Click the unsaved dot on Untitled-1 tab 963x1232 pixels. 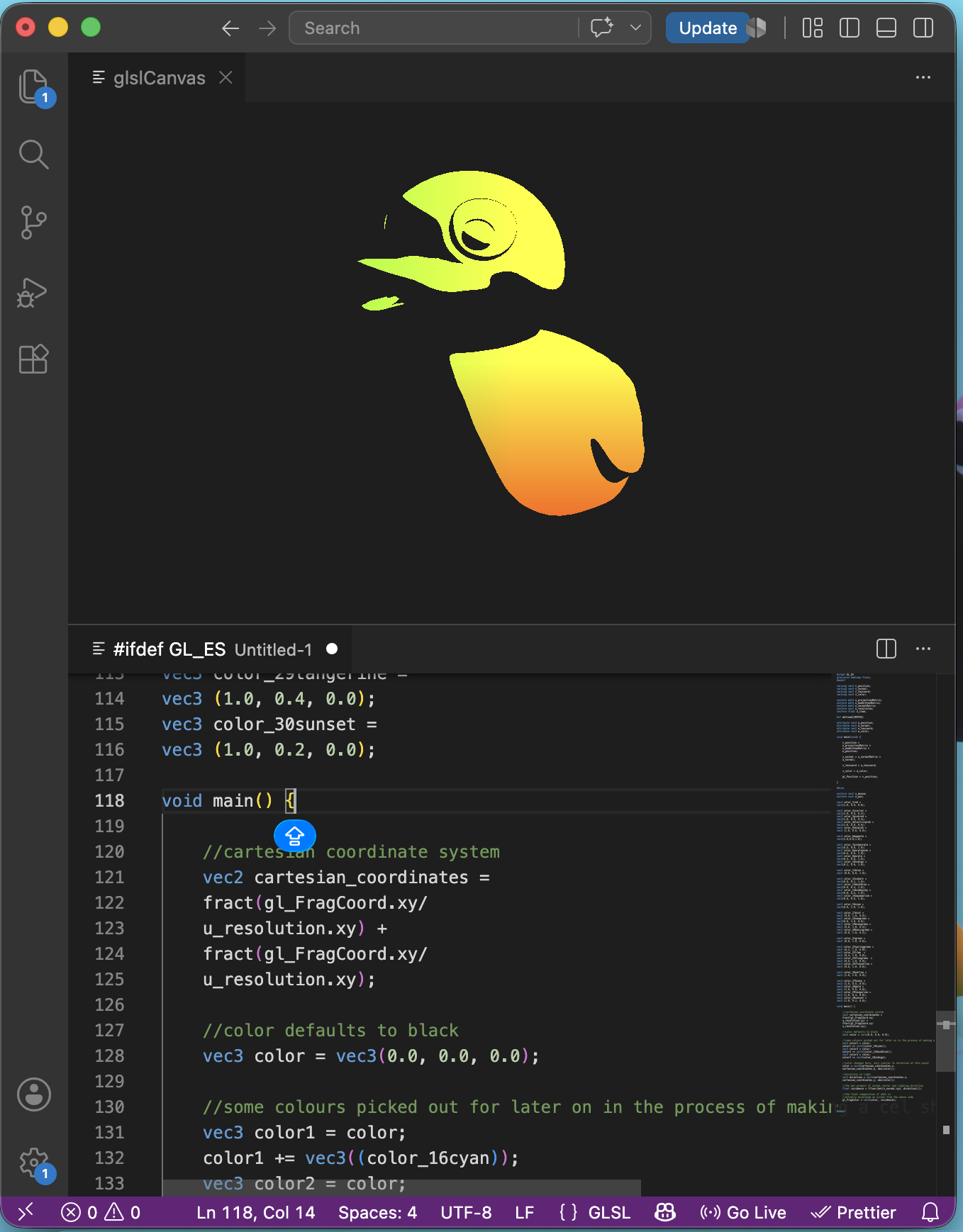332,649
